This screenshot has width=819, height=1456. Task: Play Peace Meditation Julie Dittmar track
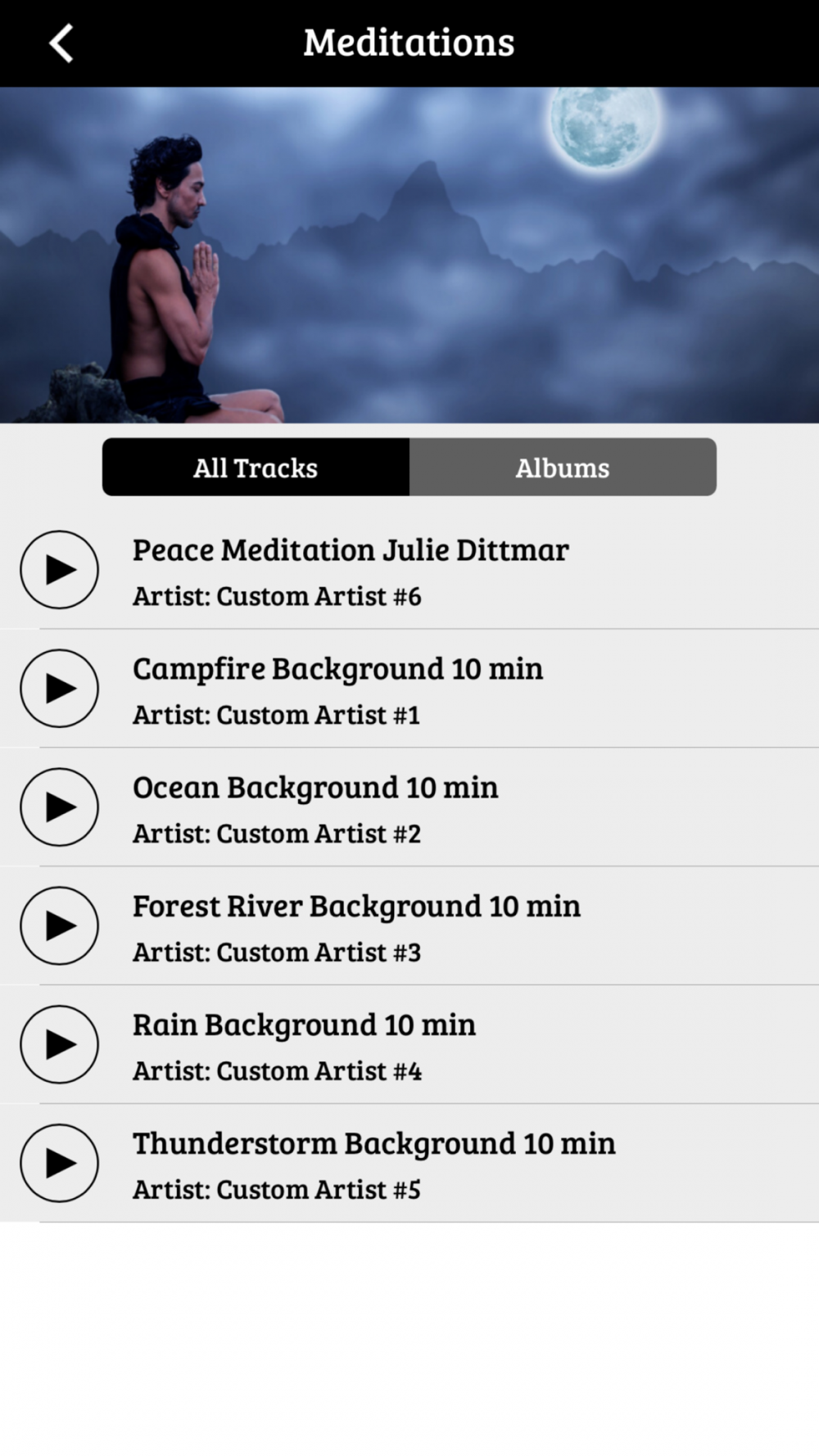(x=59, y=569)
